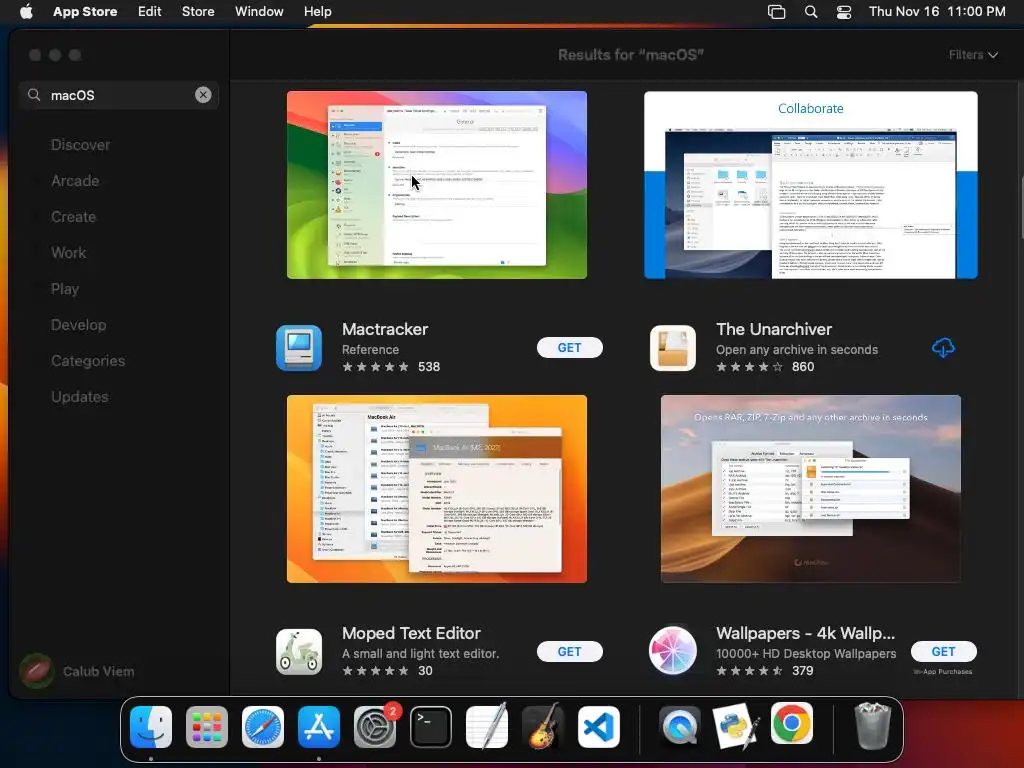This screenshot has width=1024, height=768.
Task: Open Visual Studio Code from Dock
Action: 599,727
